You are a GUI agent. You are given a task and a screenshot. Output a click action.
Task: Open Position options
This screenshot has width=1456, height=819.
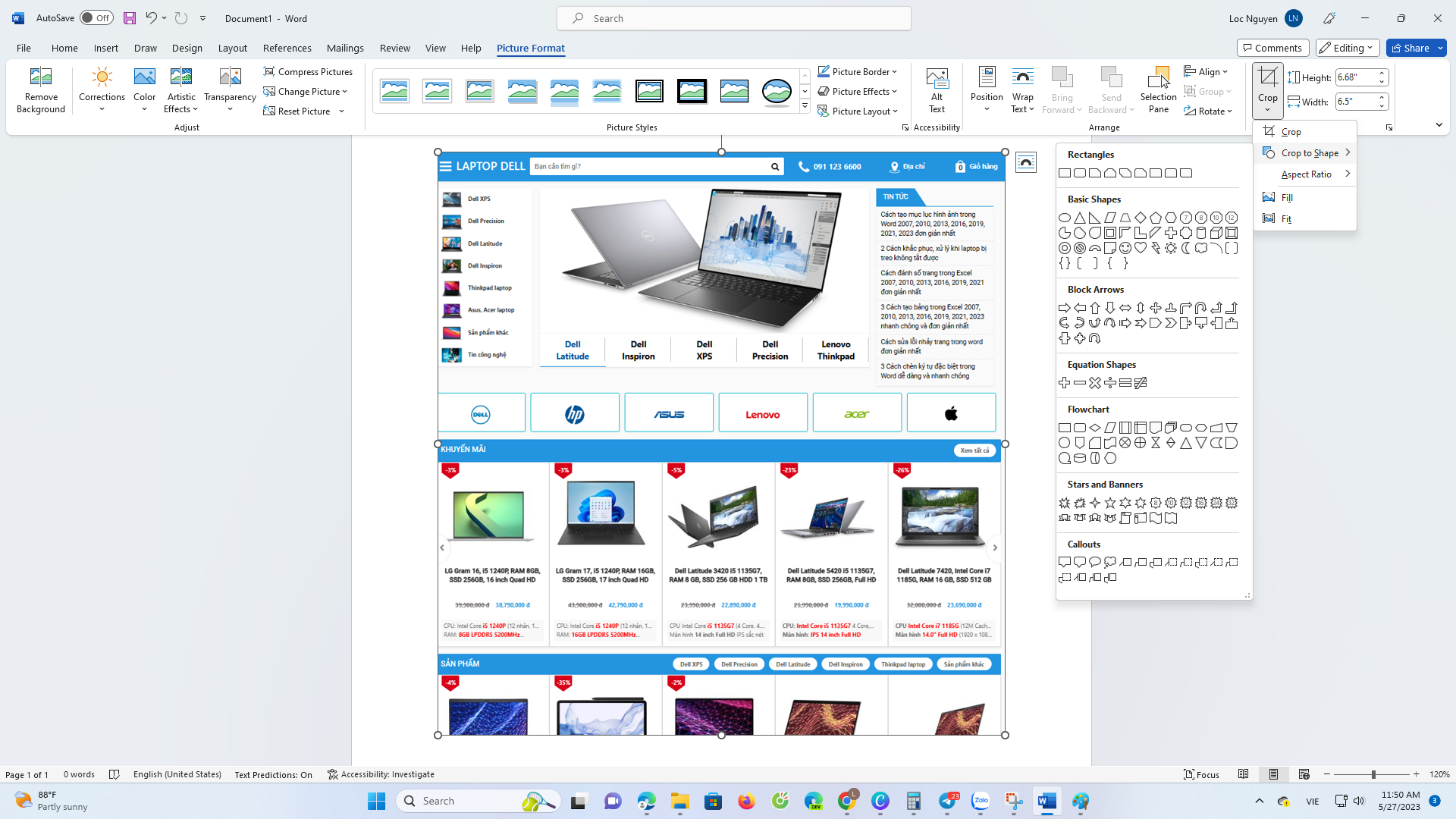pyautogui.click(x=986, y=90)
